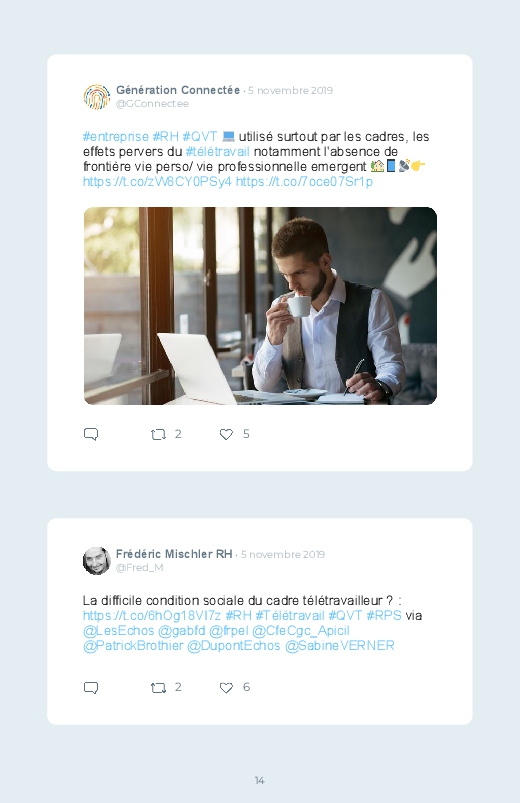Open the #RPS hashtag
520x803 pixels.
pyautogui.click(x=384, y=616)
